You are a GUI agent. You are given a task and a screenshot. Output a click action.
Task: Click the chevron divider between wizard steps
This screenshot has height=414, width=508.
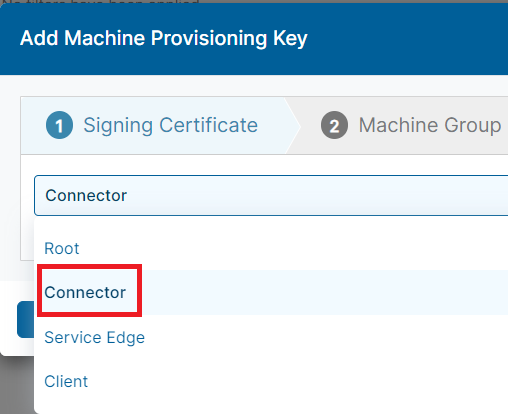tap(293, 126)
